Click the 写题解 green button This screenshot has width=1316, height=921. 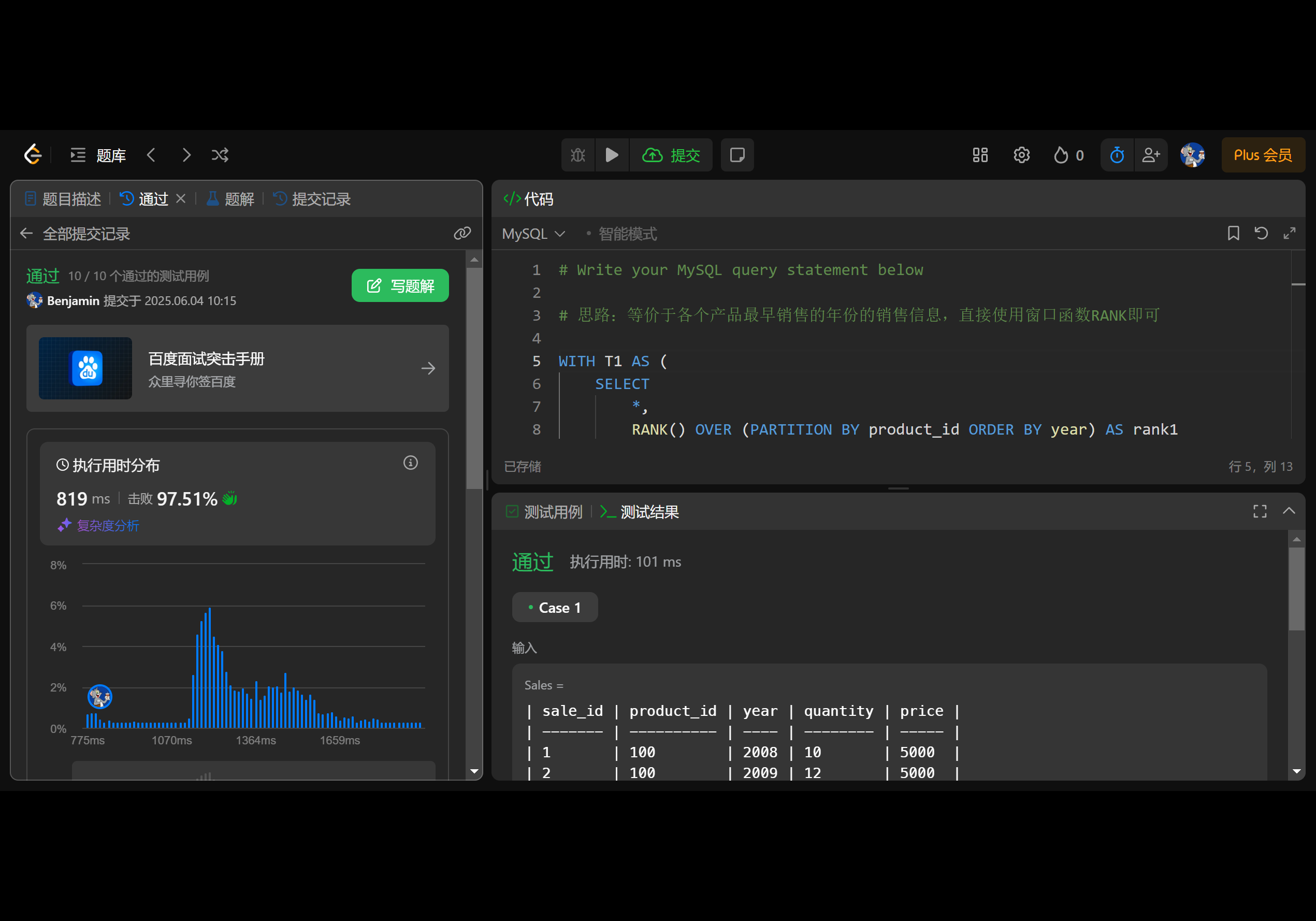click(x=400, y=285)
